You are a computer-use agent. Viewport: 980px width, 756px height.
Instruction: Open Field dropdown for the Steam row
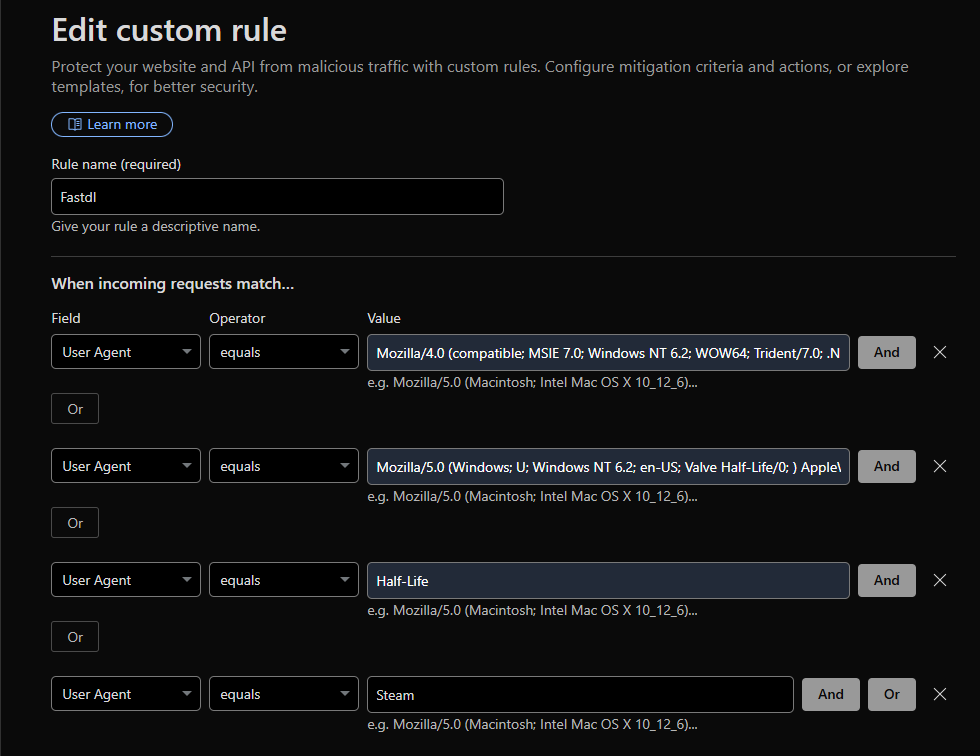click(x=126, y=694)
